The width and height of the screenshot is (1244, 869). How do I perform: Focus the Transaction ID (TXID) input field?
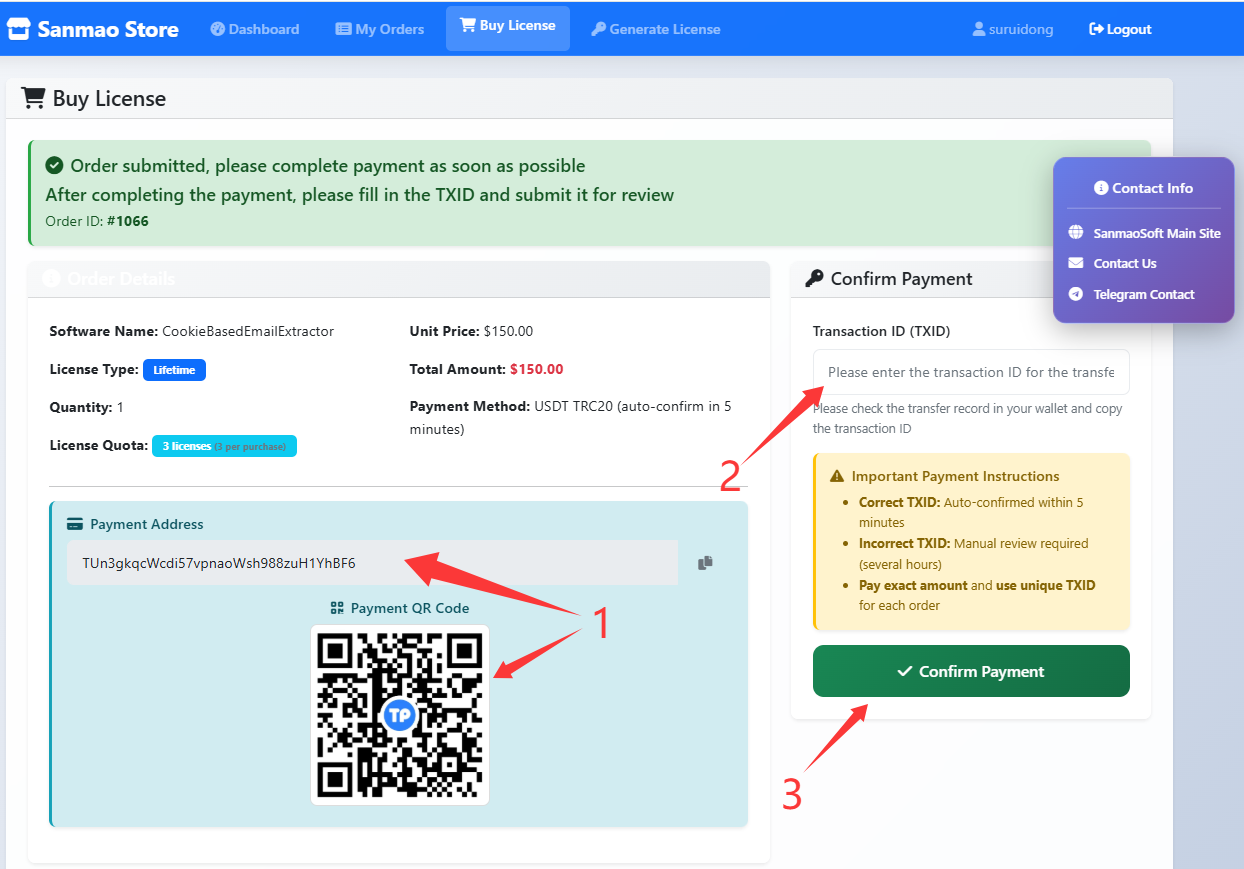[x=970, y=372]
